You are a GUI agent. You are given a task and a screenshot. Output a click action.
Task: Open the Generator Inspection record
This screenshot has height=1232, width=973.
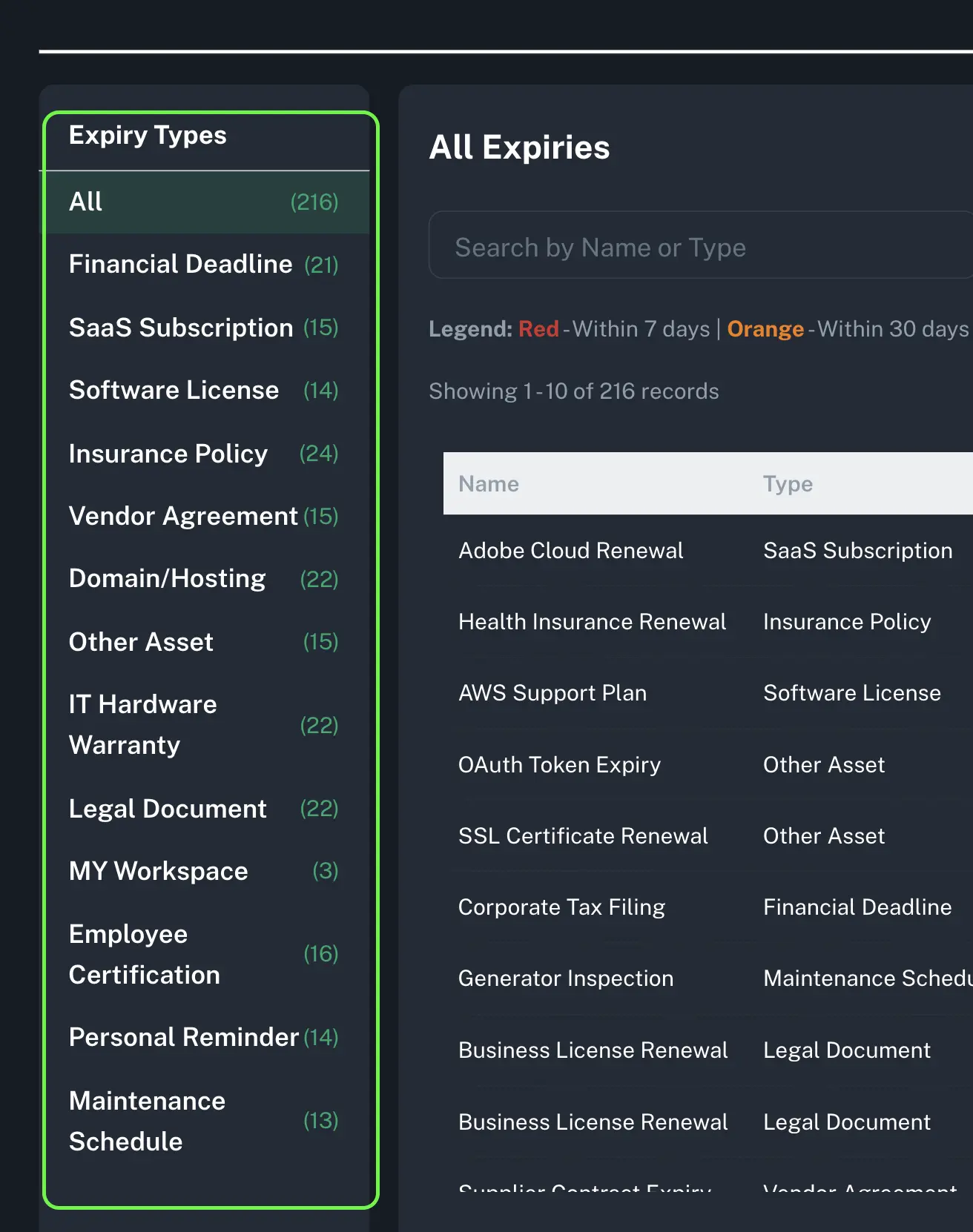566,978
